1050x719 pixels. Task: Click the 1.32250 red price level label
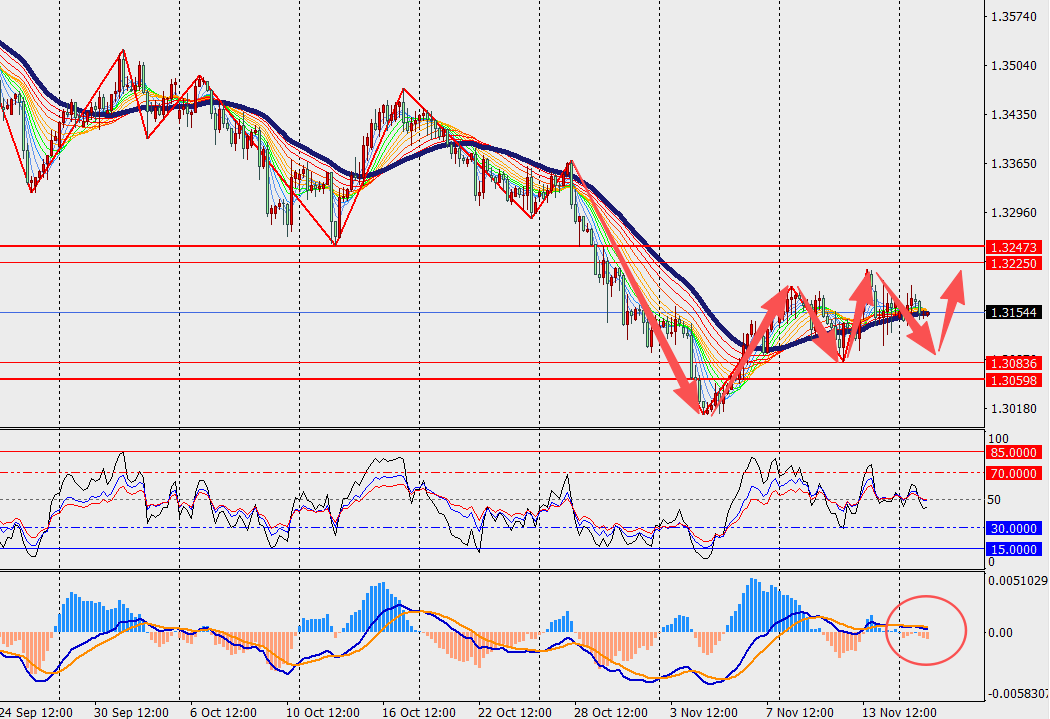pyautogui.click(x=1014, y=262)
